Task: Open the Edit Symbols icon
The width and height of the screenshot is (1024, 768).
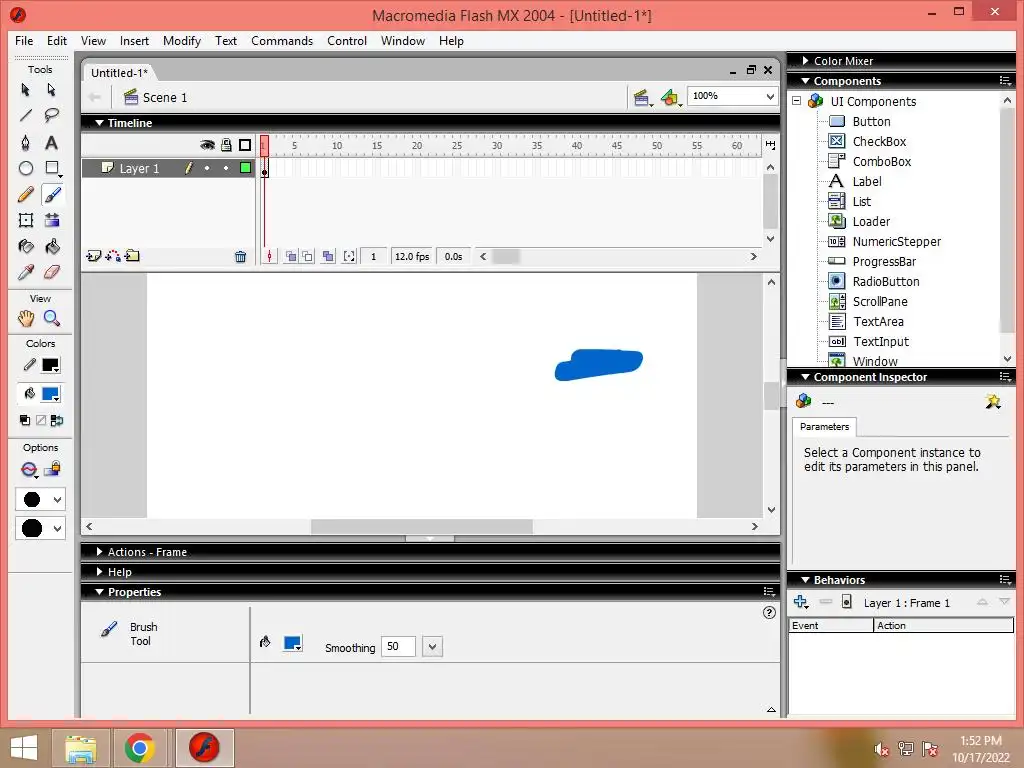Action: pos(671,98)
